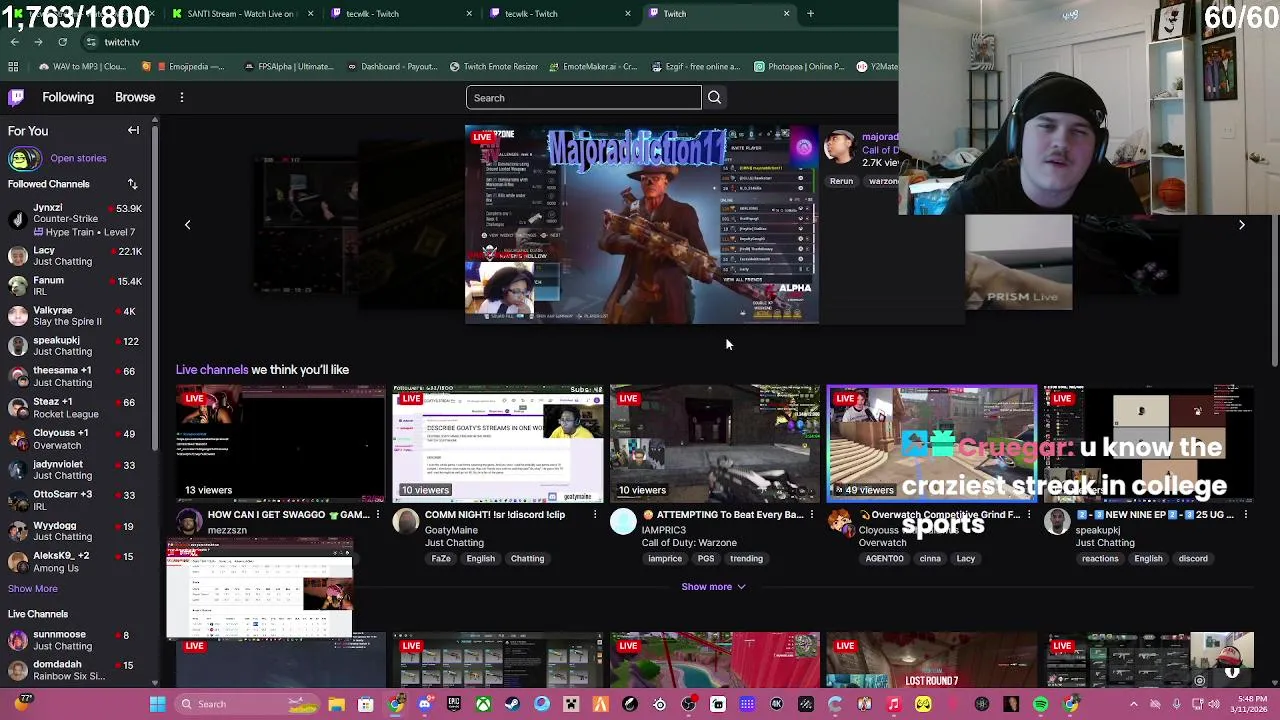Go to next carousel stream

coord(1241,224)
